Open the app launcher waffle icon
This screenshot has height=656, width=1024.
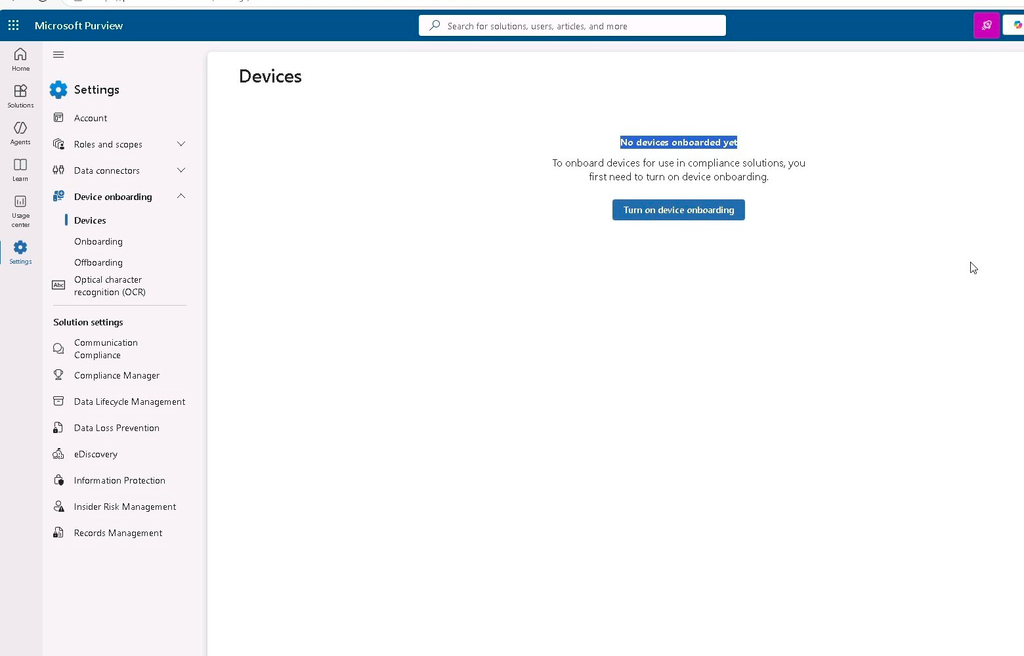14,25
